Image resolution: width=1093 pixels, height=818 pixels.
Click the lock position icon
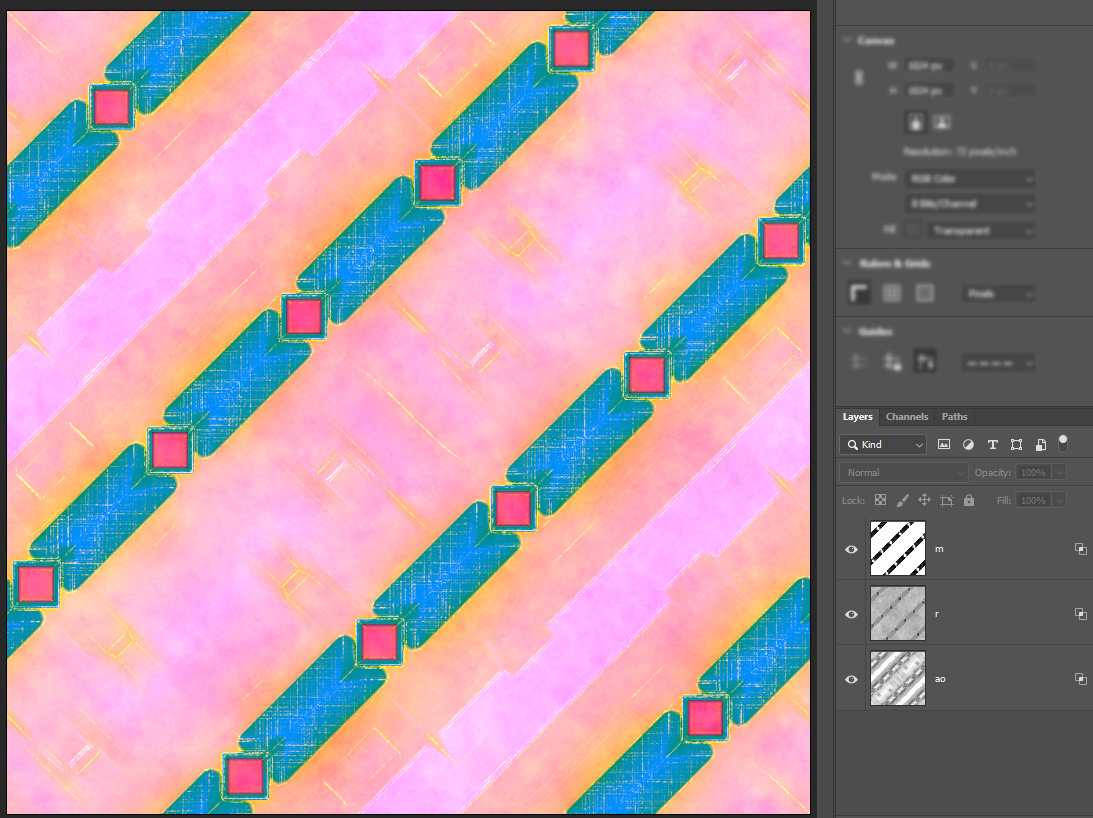(x=924, y=500)
